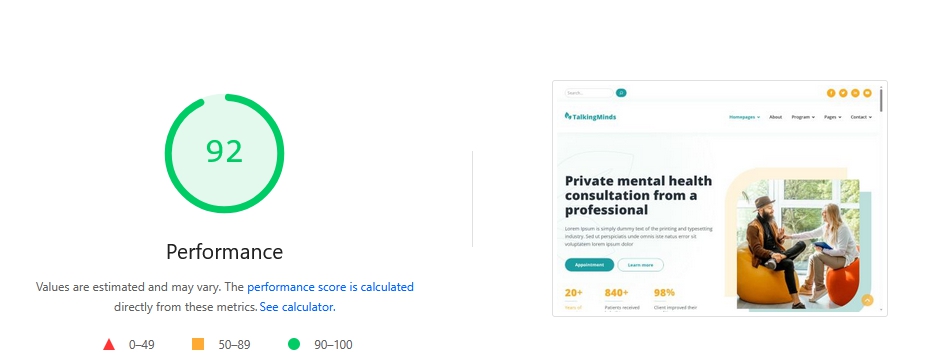Open the LinkedIn social icon
938x362 pixels.
point(855,93)
